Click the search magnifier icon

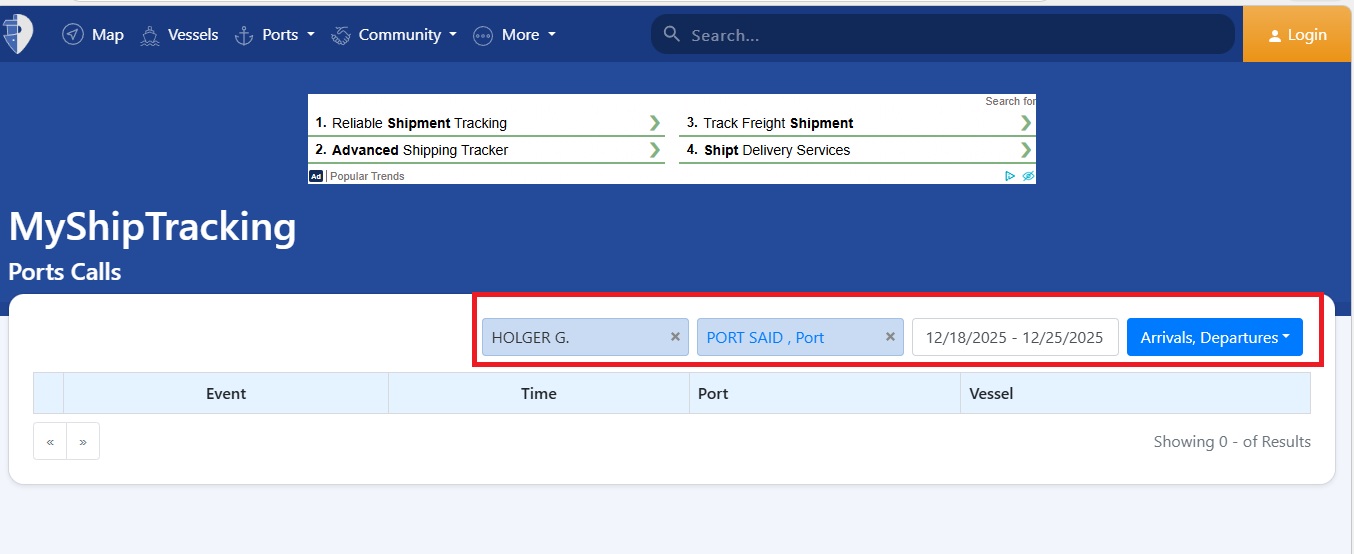tap(672, 35)
